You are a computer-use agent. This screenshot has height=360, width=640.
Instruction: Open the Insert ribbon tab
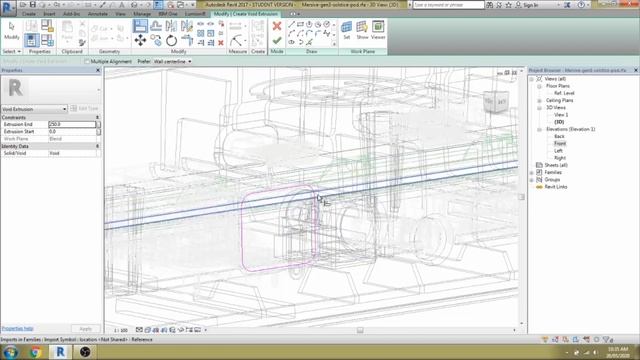click(49, 14)
